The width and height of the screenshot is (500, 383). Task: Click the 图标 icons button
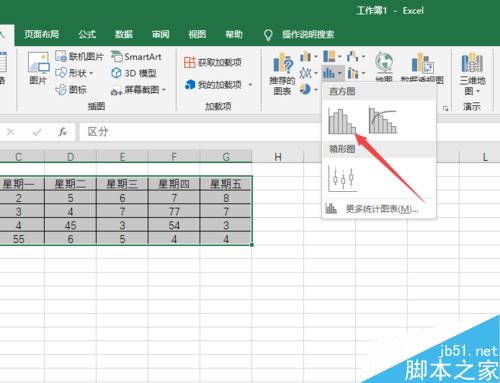[x=71, y=89]
